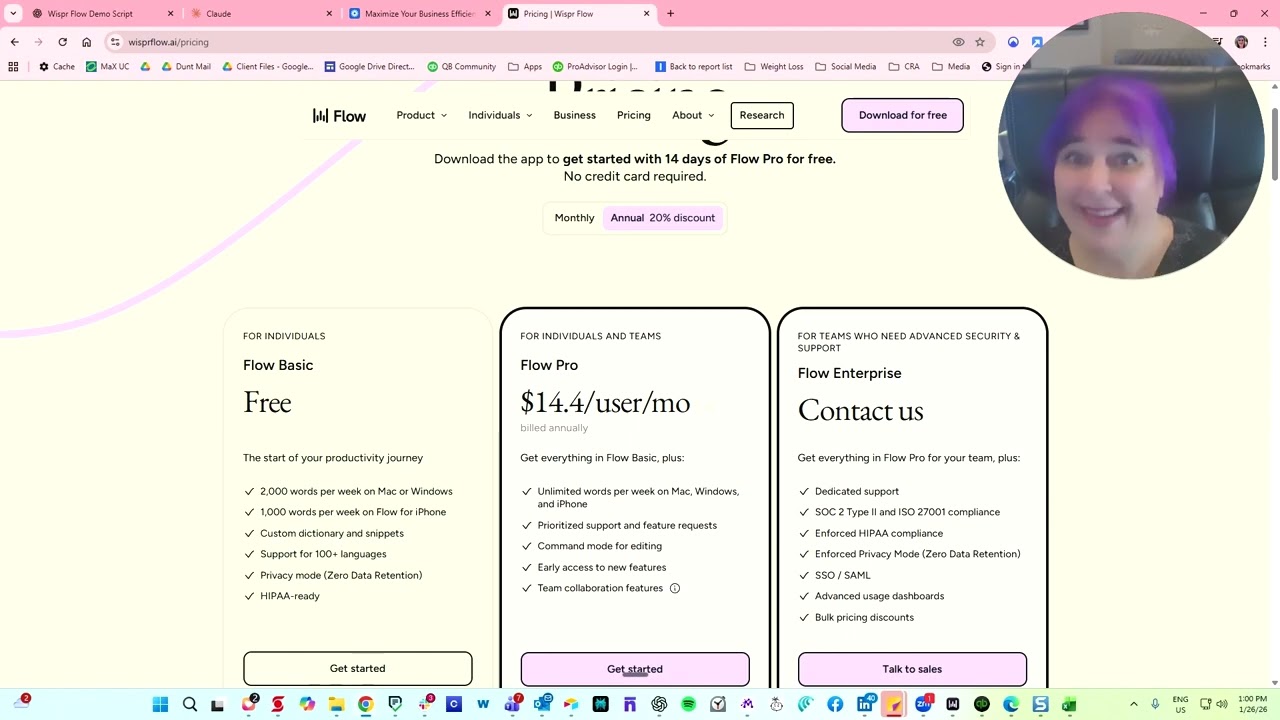Image resolution: width=1280 pixels, height=720 pixels.
Task: Select Annual 20% discount billing
Action: click(x=663, y=217)
